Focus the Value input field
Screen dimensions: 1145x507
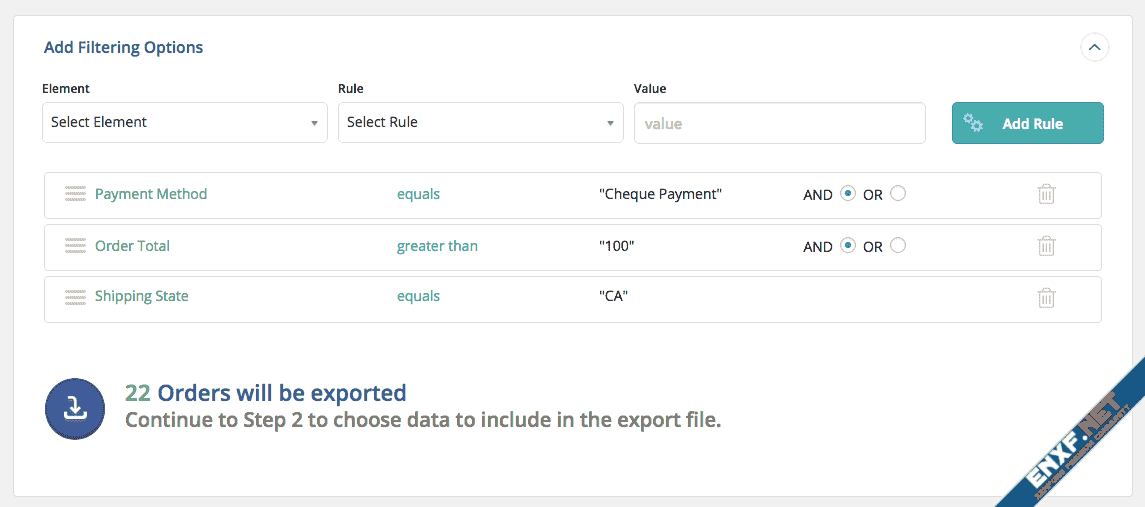pos(779,123)
